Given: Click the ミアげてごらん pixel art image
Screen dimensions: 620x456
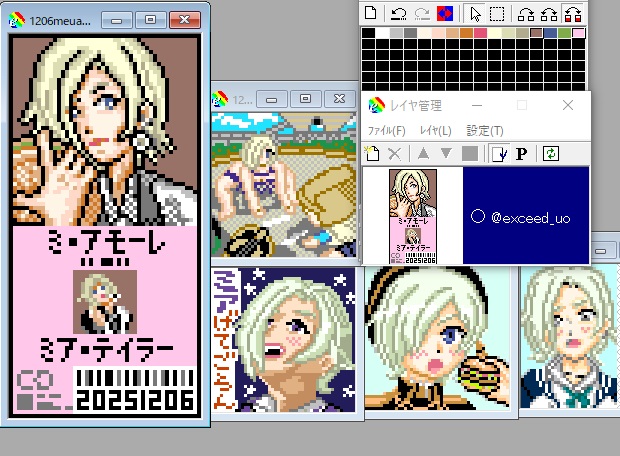Looking at the screenshot, I should [284, 339].
